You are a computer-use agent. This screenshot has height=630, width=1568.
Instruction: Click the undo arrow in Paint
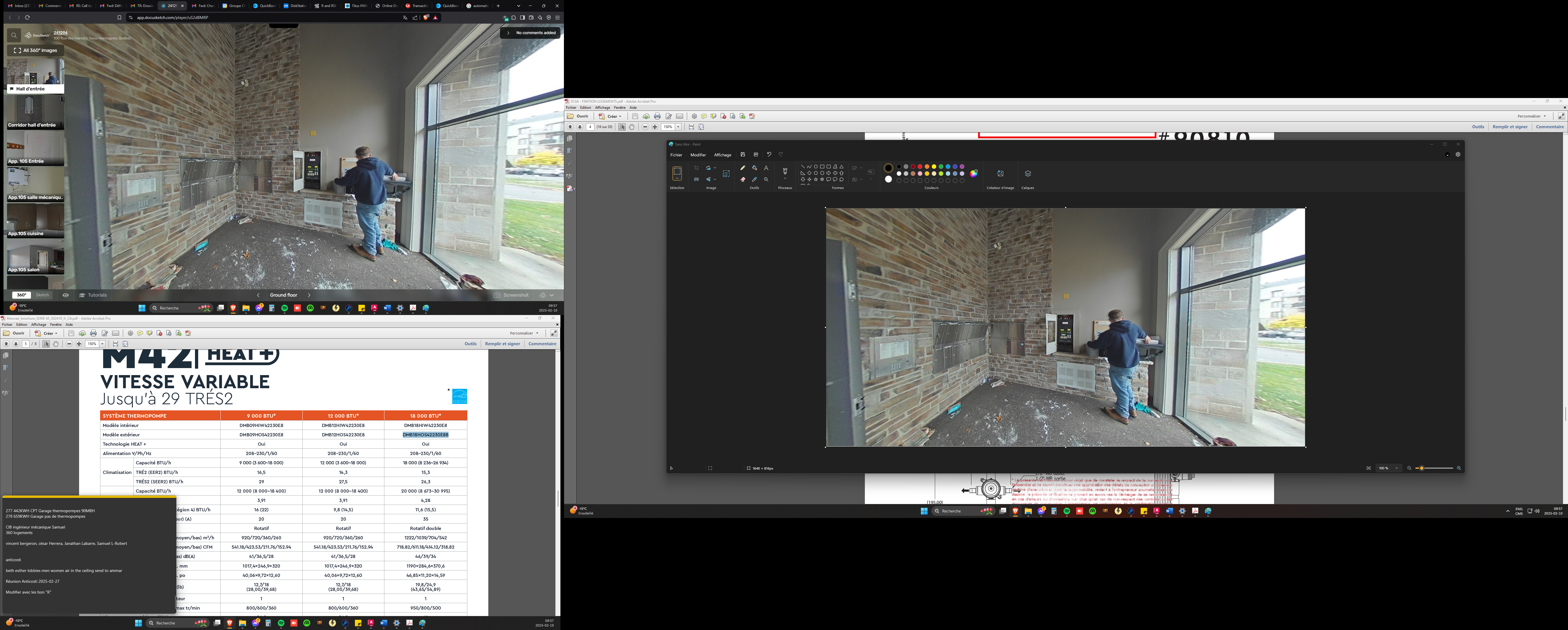click(769, 155)
